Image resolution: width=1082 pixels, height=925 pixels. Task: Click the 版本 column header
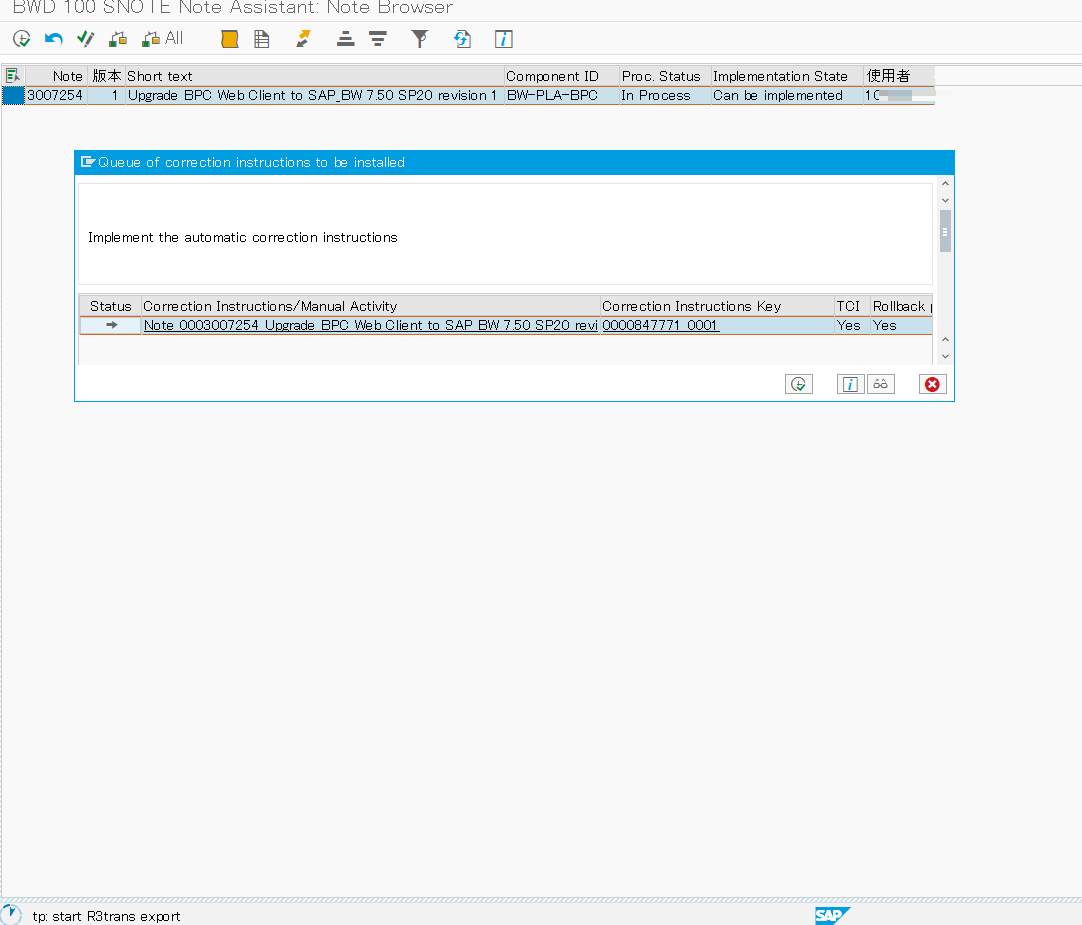click(x=106, y=76)
